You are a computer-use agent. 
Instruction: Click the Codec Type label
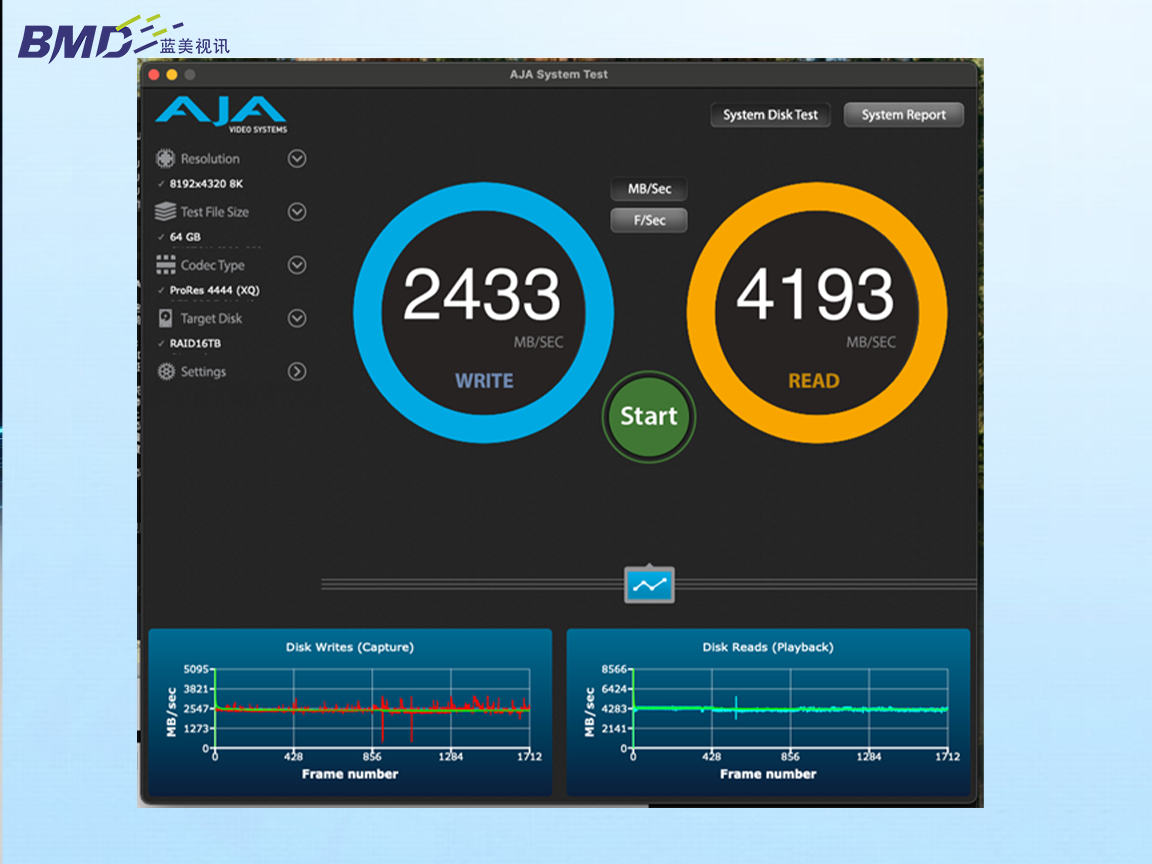(x=212, y=265)
